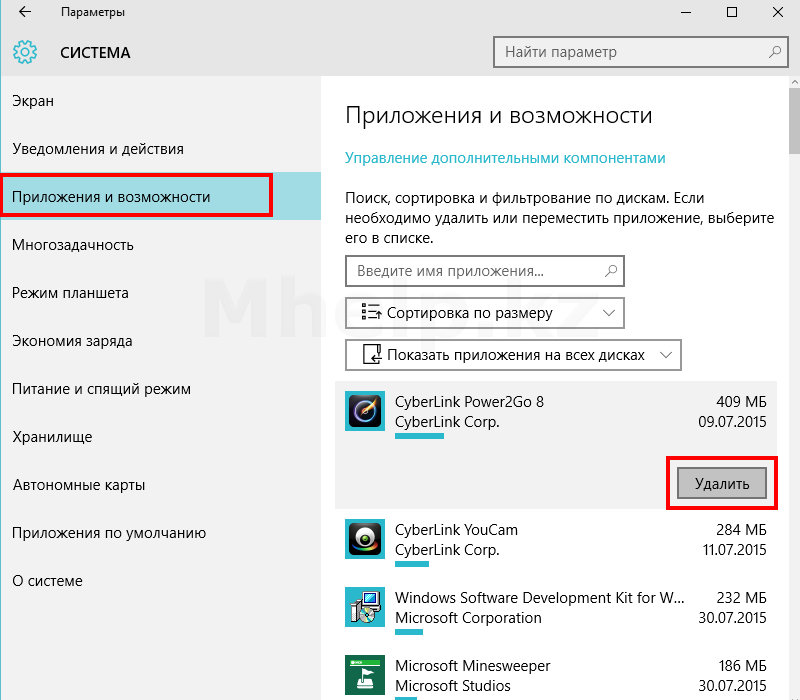Select the Microsoft Minesweeper app name
The height and width of the screenshot is (700, 800).
tap(472, 665)
